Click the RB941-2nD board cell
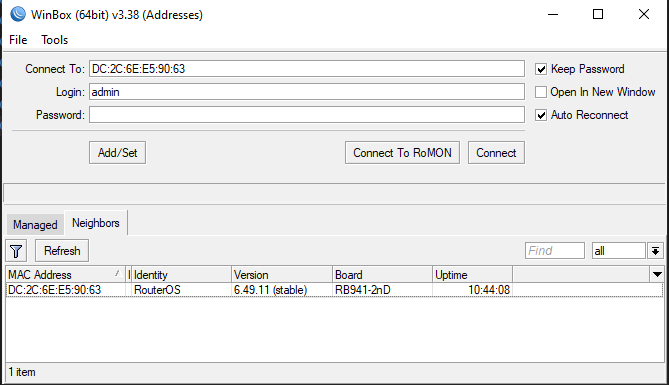Viewport: 669px width, 385px height. coord(382,290)
